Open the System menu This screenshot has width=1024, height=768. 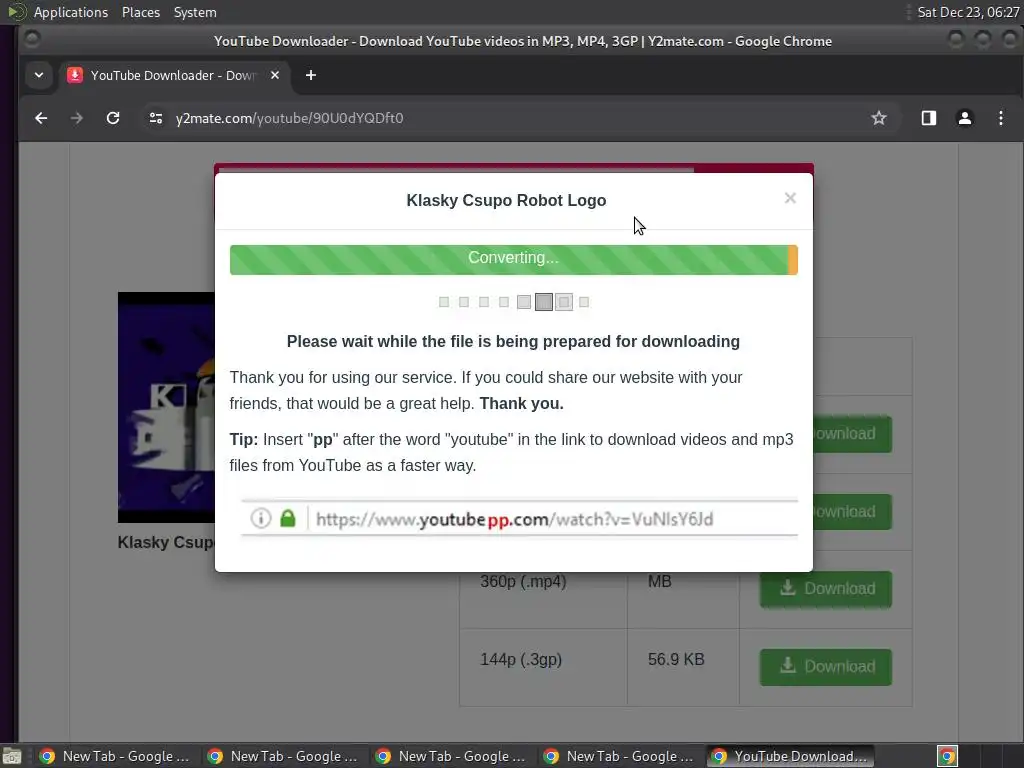coord(195,12)
